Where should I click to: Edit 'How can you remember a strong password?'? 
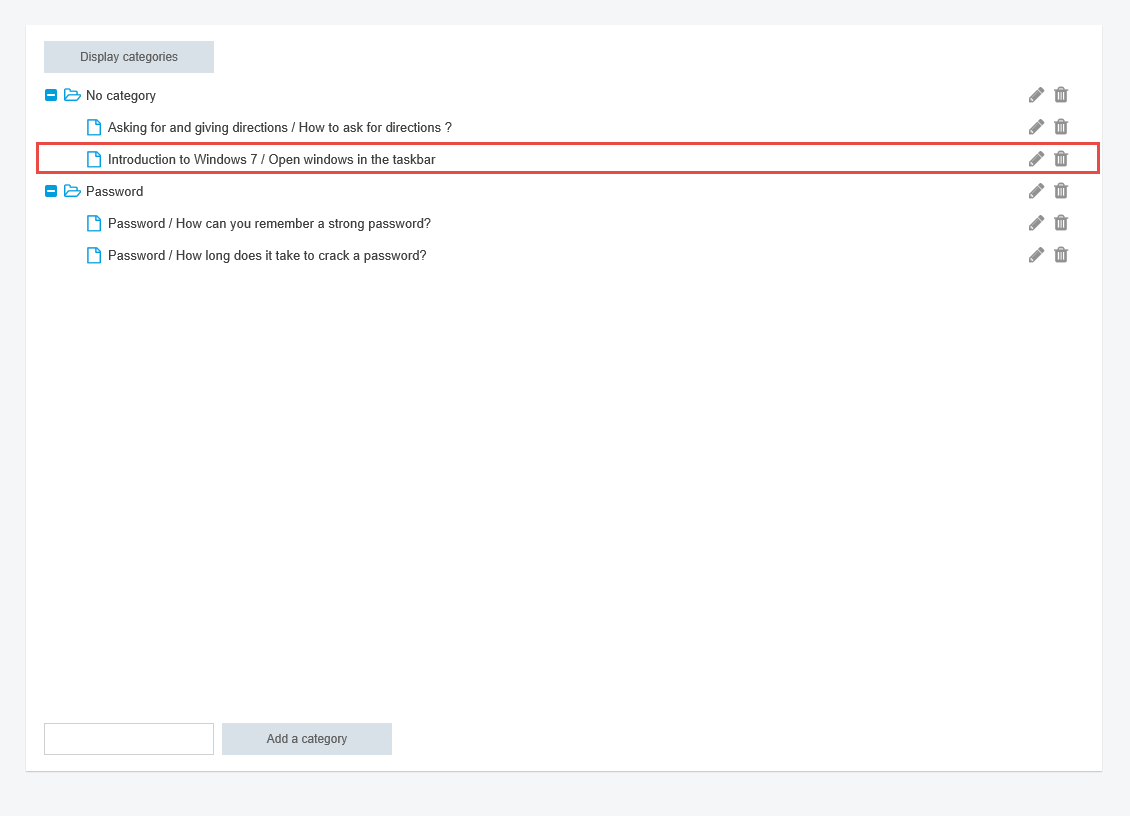coord(1036,223)
